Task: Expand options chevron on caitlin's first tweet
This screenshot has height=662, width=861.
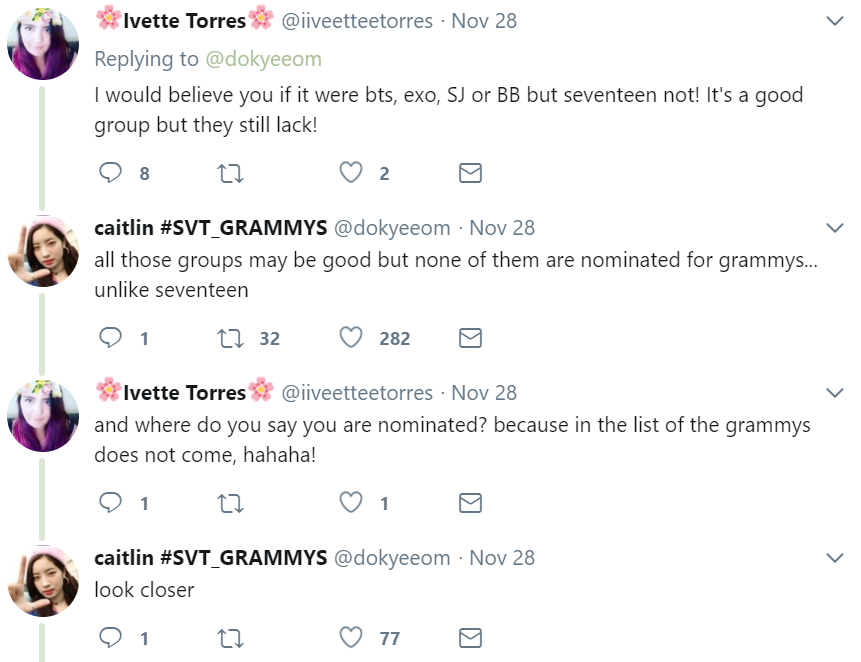Action: pyautogui.click(x=834, y=228)
